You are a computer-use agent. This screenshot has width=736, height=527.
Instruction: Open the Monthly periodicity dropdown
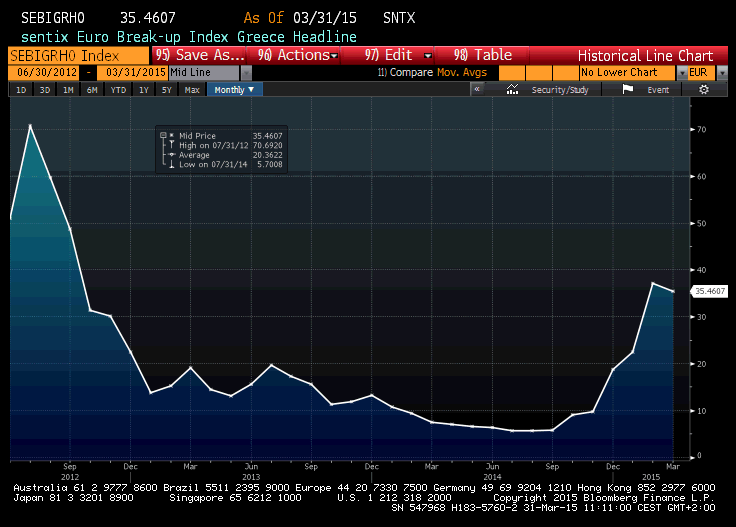pyautogui.click(x=235, y=90)
